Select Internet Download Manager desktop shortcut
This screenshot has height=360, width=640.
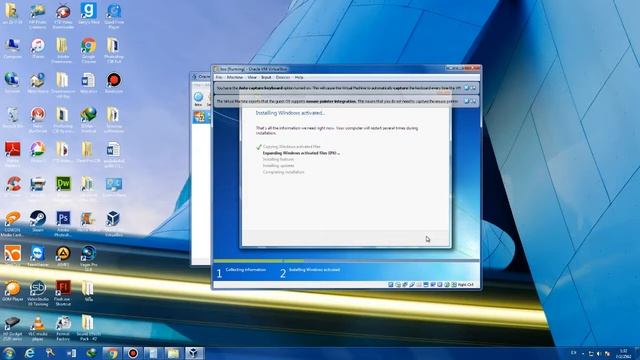pos(89,119)
